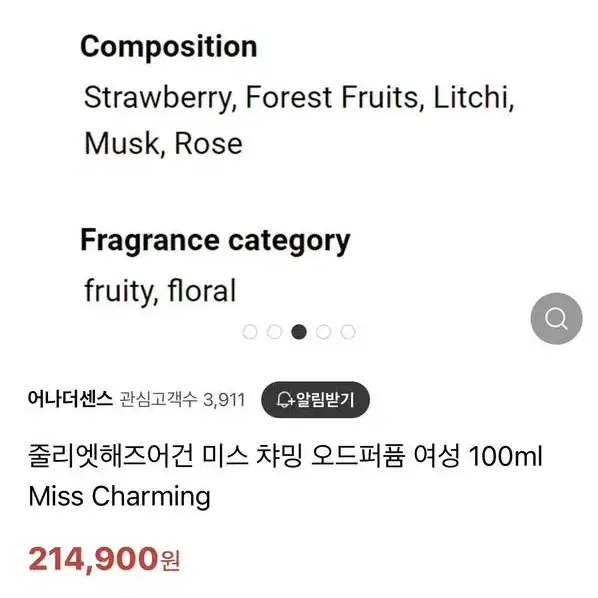
Task: Click the Composition heading in image
Action: (x=169, y=47)
